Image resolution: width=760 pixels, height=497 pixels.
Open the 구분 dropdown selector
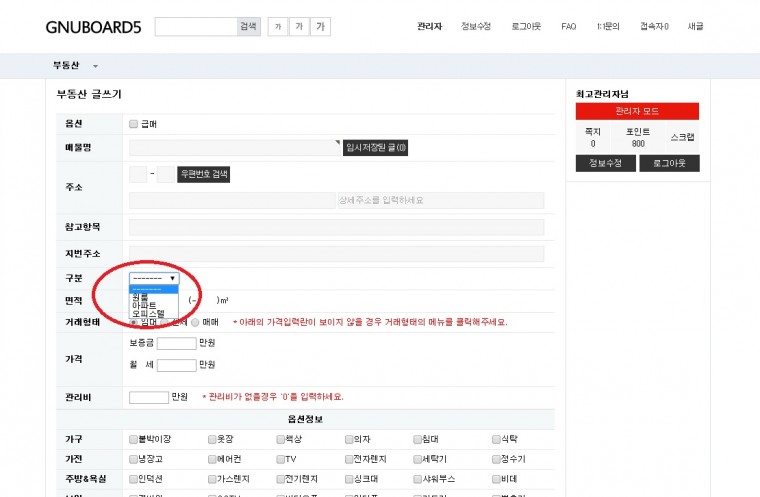point(154,278)
